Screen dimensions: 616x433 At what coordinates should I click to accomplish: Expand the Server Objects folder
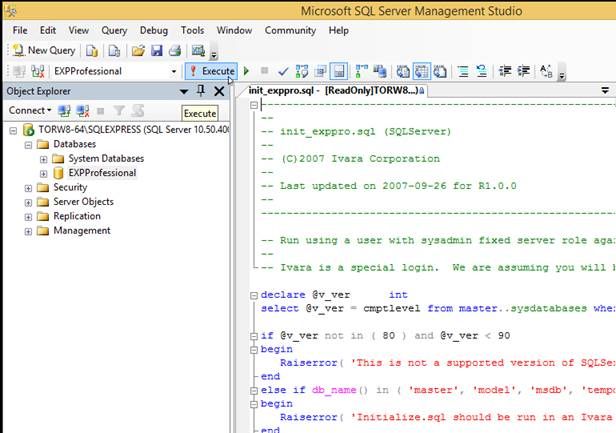point(28,202)
